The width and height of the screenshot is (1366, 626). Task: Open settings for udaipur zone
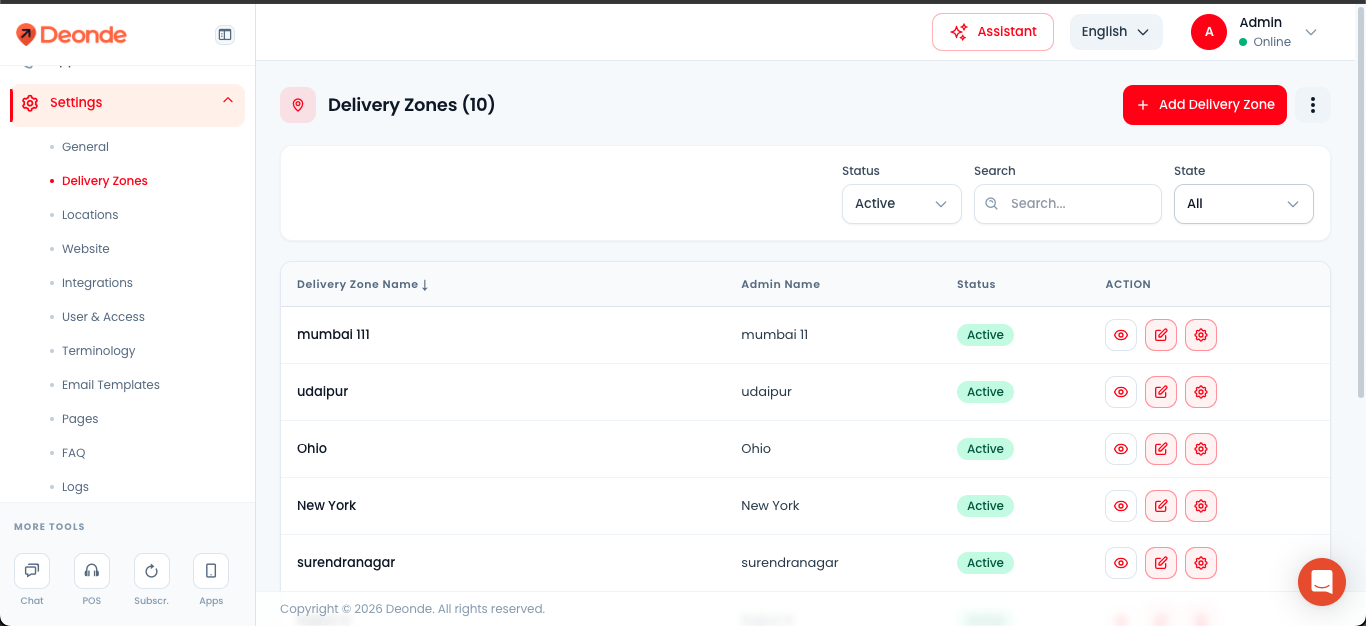1201,392
